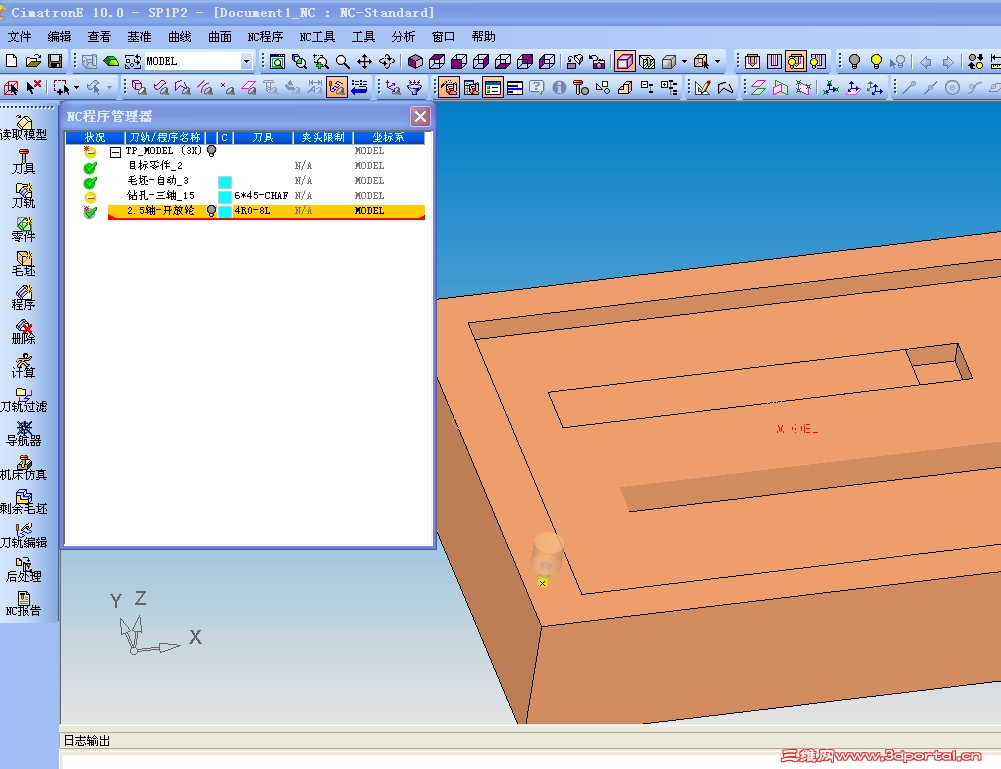Open 刀轨编辑 toolpath editor
Image resolution: width=1001 pixels, height=769 pixels.
click(x=24, y=536)
